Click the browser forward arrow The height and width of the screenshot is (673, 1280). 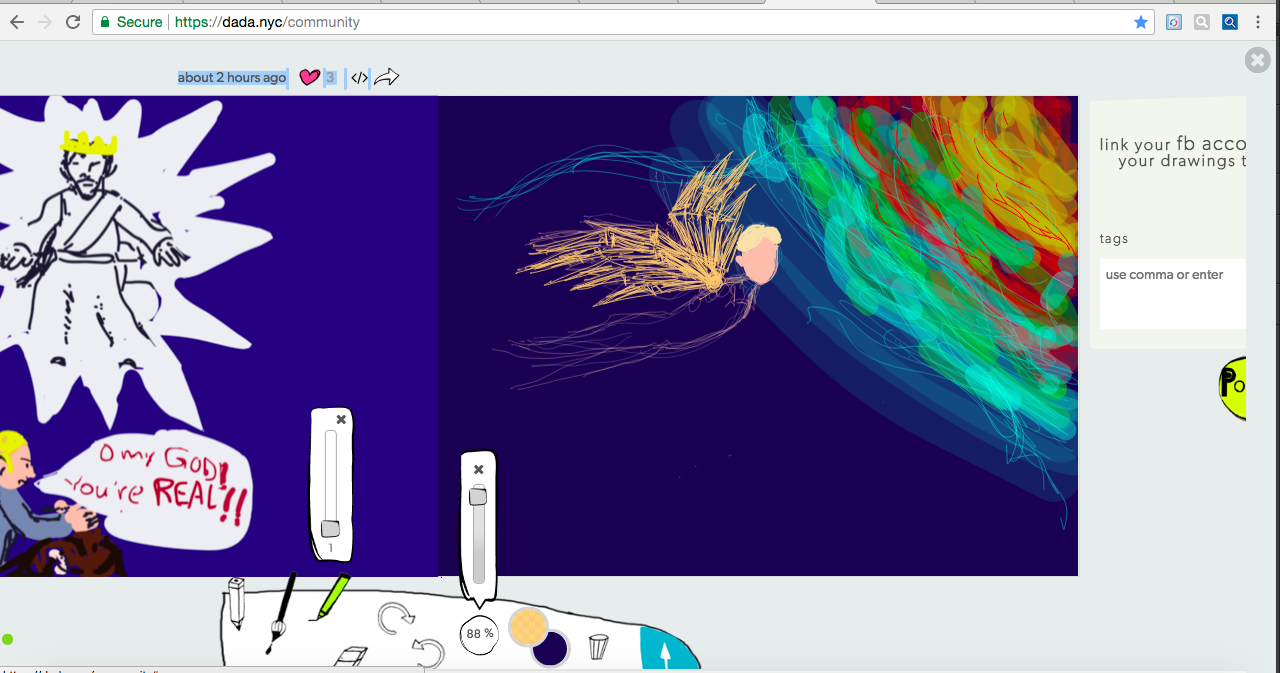(x=45, y=22)
